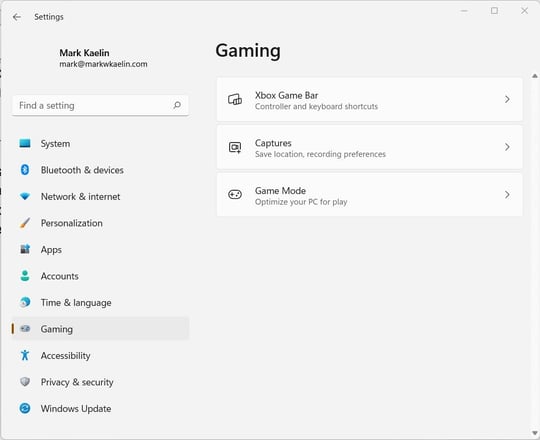540x440 pixels.
Task: Go to Bluetooth & devices
Action: pos(101,170)
